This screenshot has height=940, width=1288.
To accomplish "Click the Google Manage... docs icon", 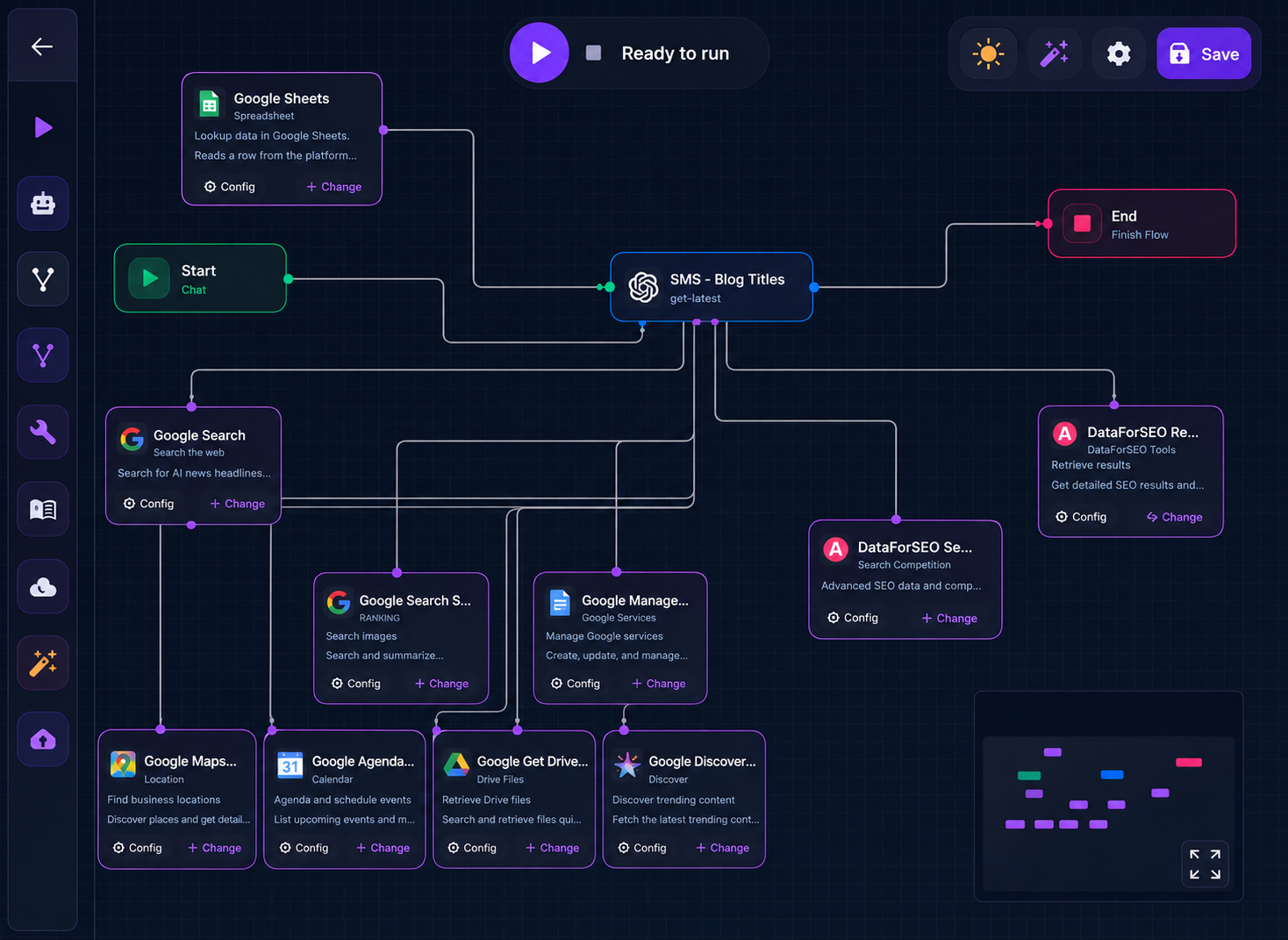I will (x=560, y=604).
